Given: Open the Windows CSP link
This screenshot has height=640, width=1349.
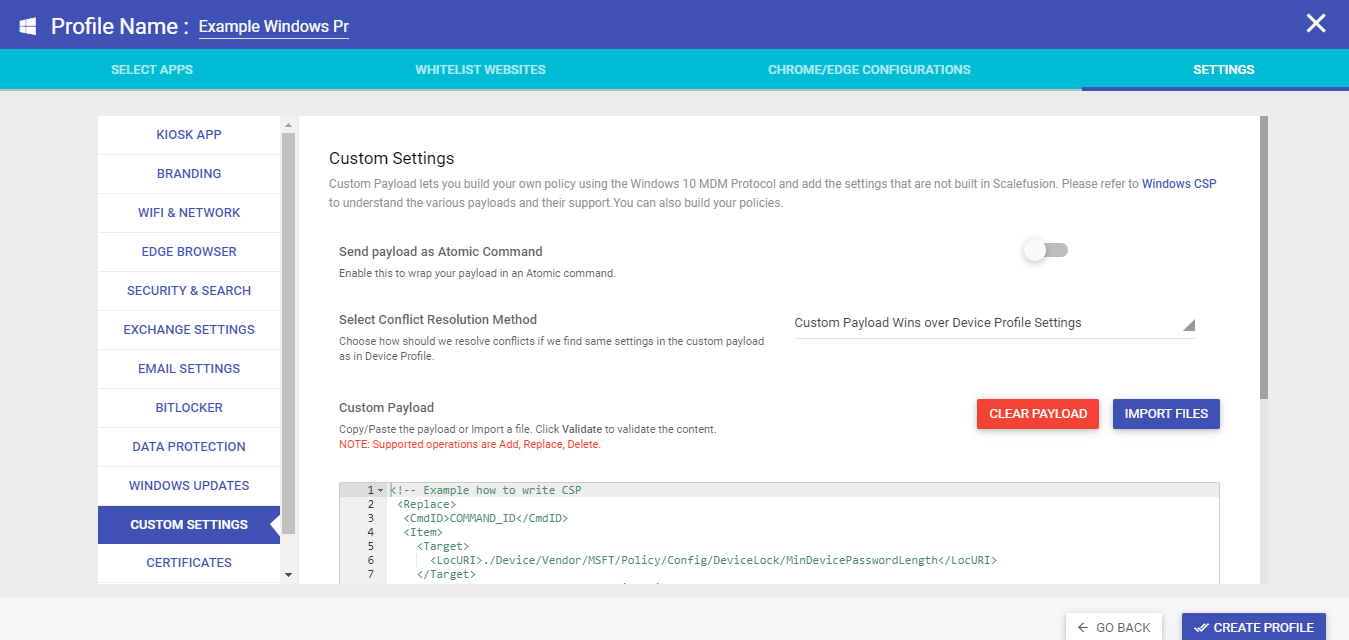Looking at the screenshot, I should tap(1179, 184).
